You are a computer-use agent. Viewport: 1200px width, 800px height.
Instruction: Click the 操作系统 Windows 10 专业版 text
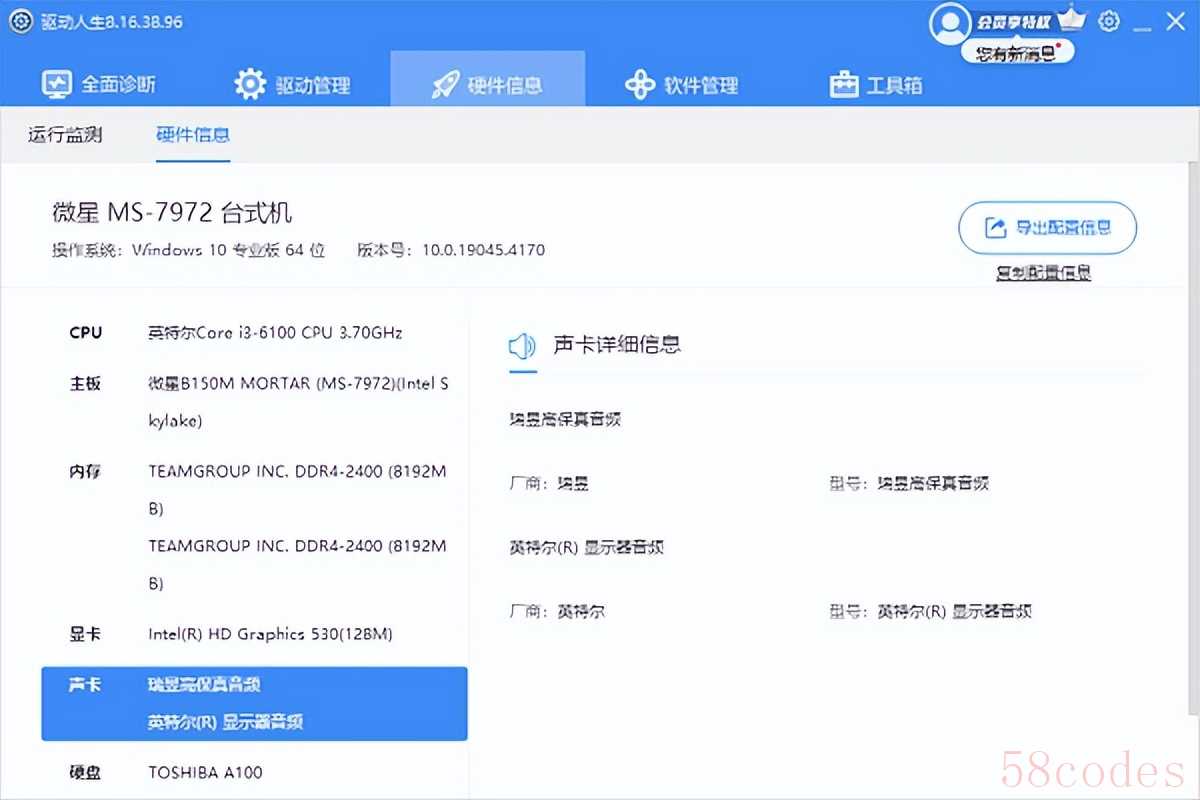pyautogui.click(x=189, y=250)
